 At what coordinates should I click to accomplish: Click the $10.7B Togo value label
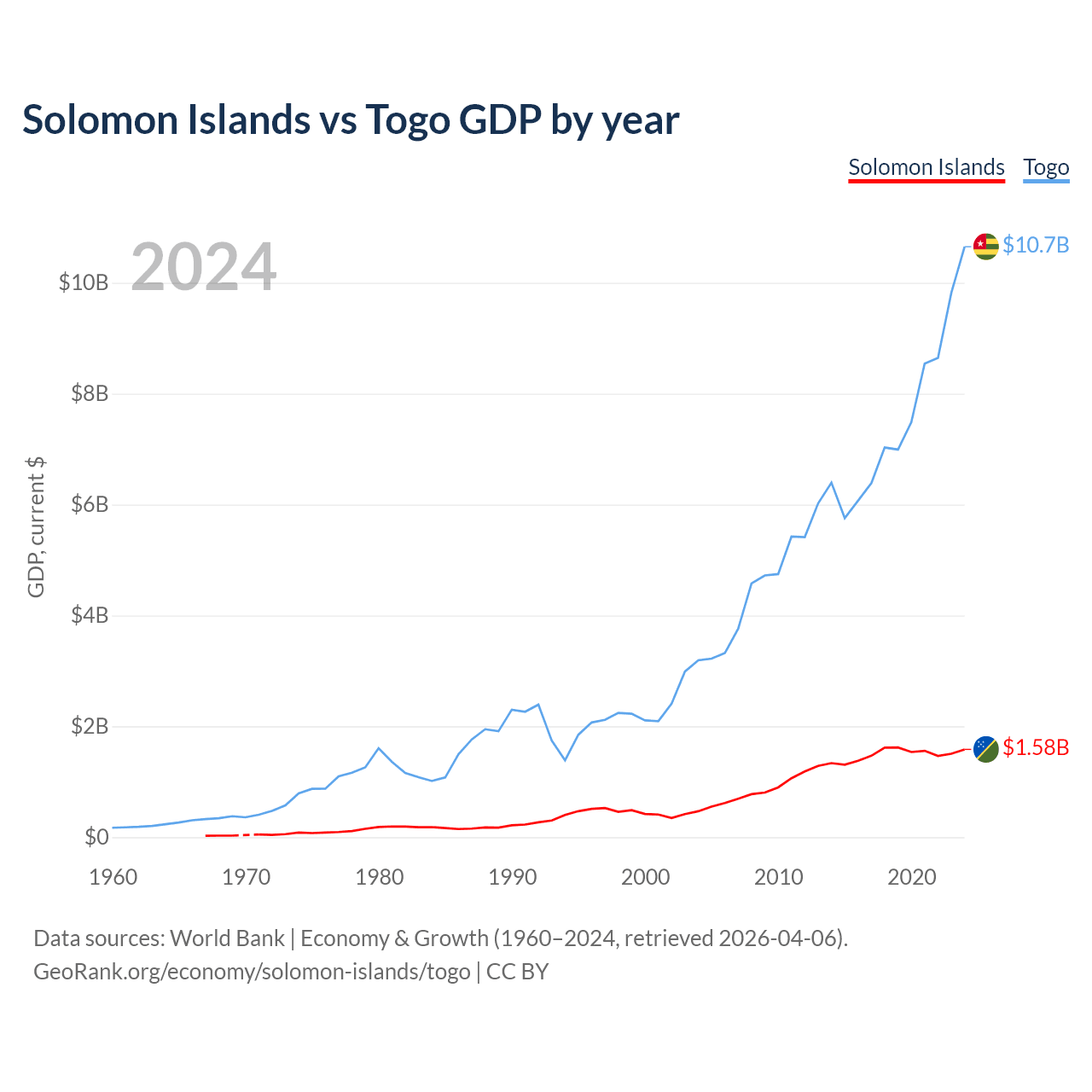coord(1036,245)
